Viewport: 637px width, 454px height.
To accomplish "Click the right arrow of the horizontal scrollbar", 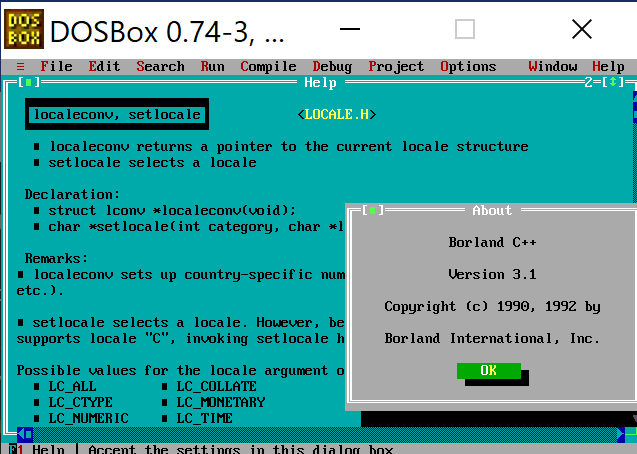I will coord(620,434).
